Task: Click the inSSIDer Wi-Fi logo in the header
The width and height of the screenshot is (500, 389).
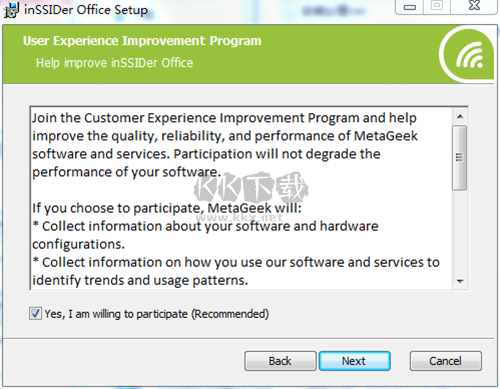Action: 469,55
